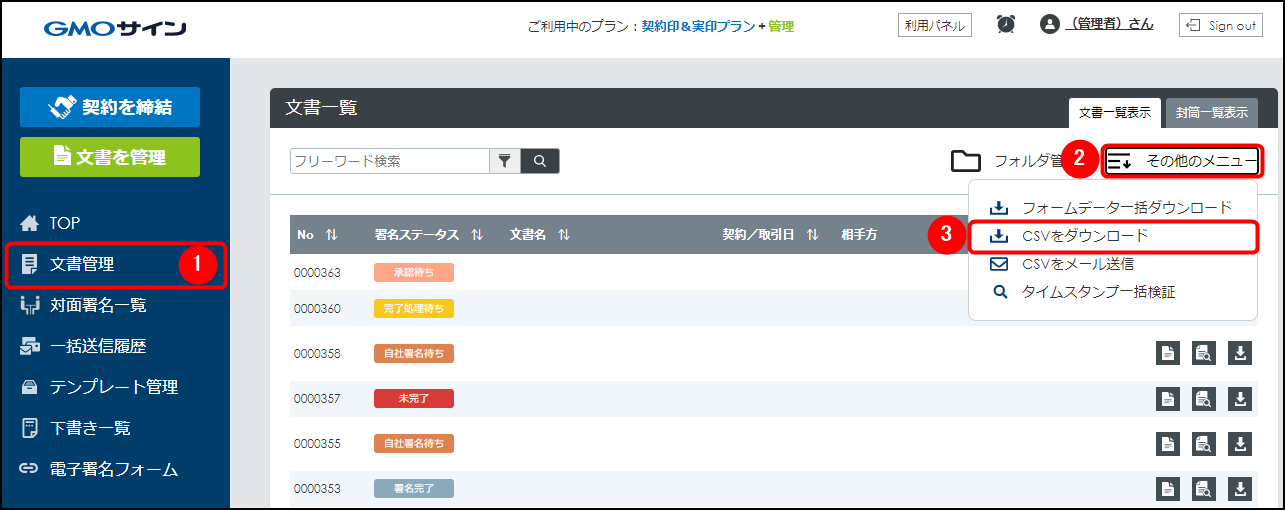The image size is (1285, 510).
Task: Click the magnifier search button
Action: (x=540, y=161)
